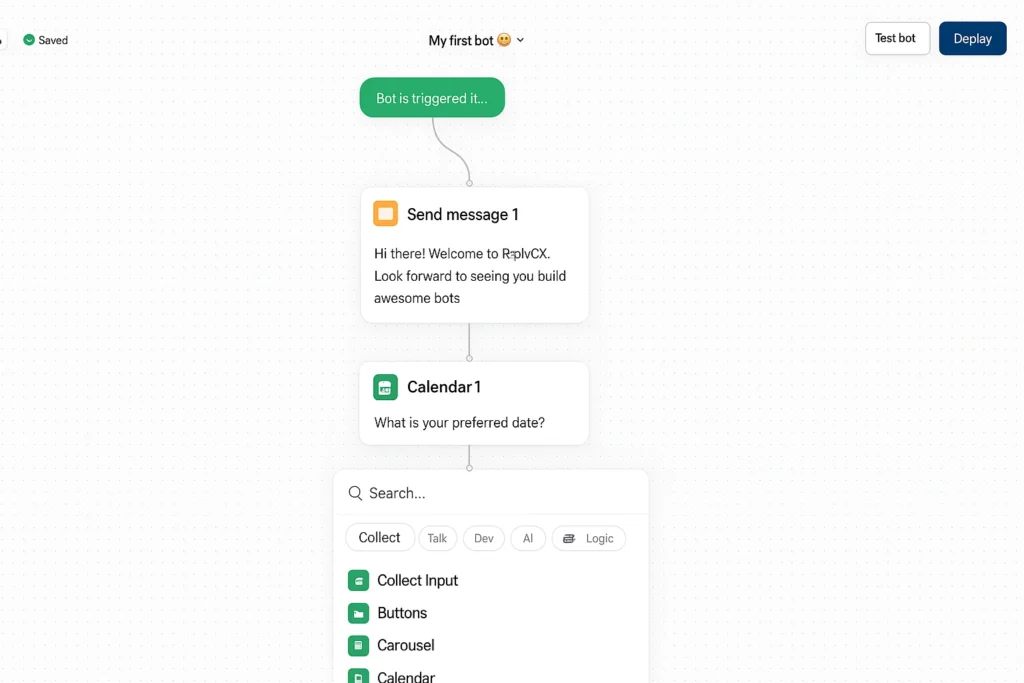Select the Calendar block icon in list

[x=359, y=676]
